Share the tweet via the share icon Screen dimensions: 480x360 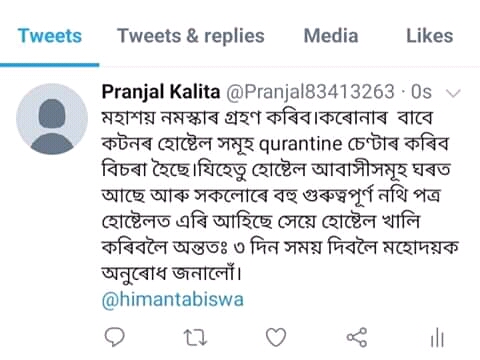(x=357, y=337)
